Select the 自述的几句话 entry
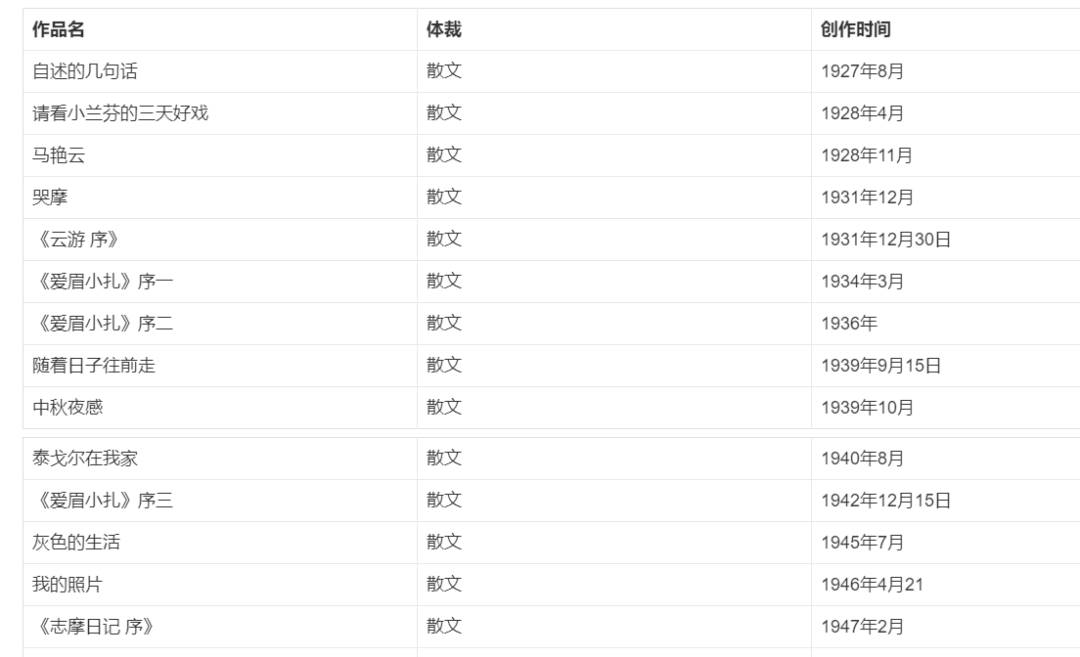The height and width of the screenshot is (657, 1080). (85, 72)
